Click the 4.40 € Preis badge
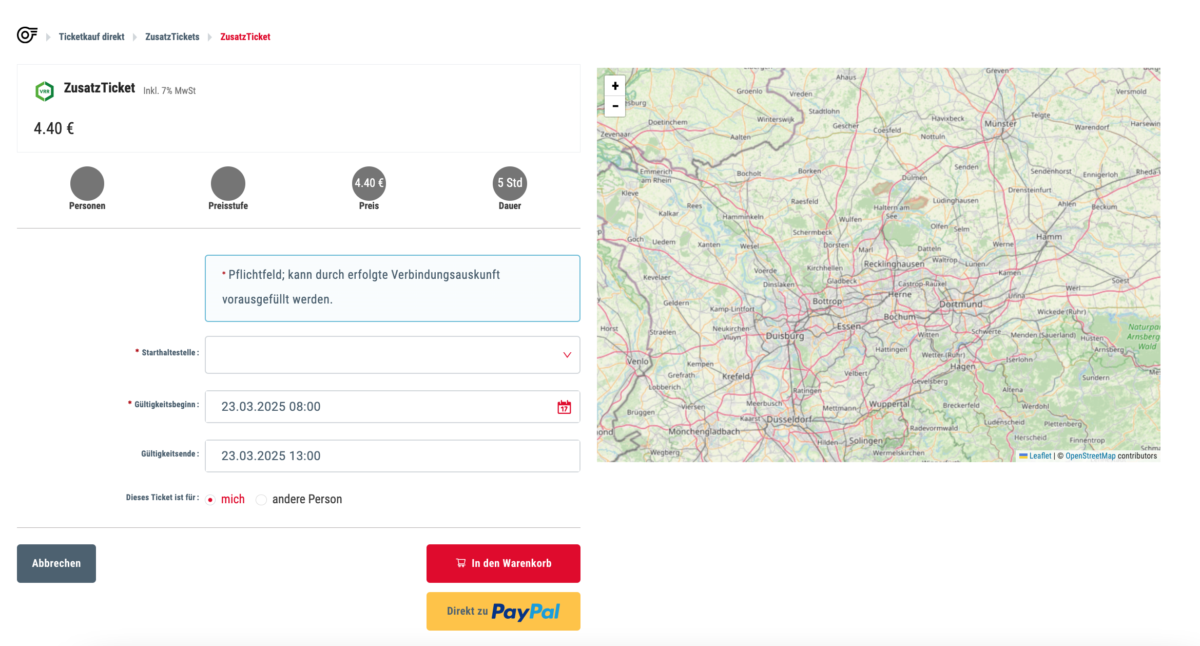Viewport: 1200px width, 646px height. click(369, 183)
